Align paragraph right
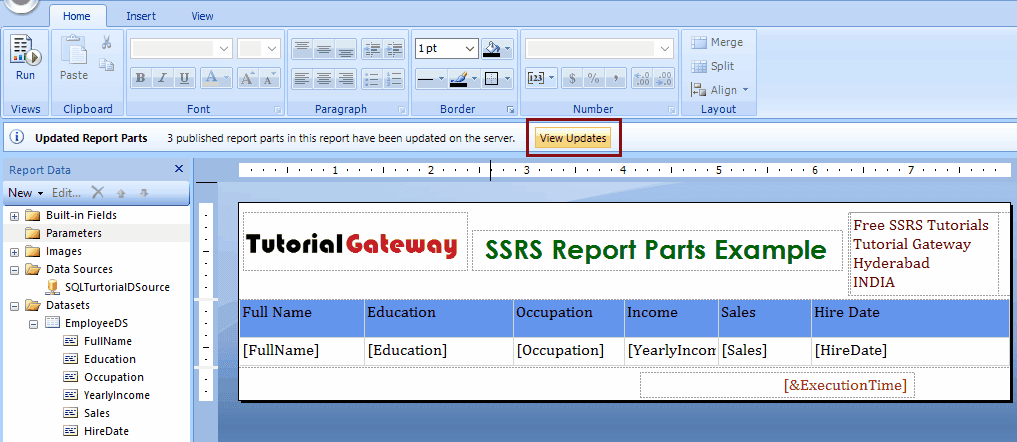1017x442 pixels. coord(346,79)
